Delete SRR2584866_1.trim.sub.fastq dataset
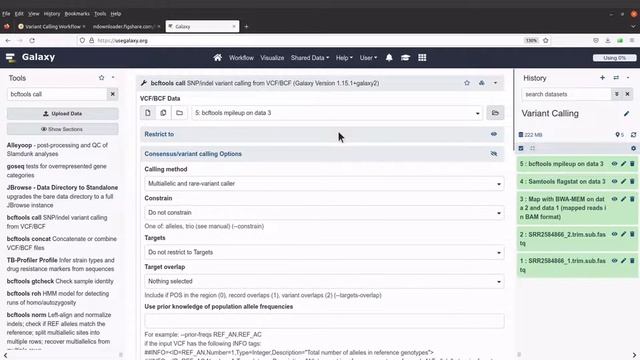The height and width of the screenshot is (360, 640). 632,260
